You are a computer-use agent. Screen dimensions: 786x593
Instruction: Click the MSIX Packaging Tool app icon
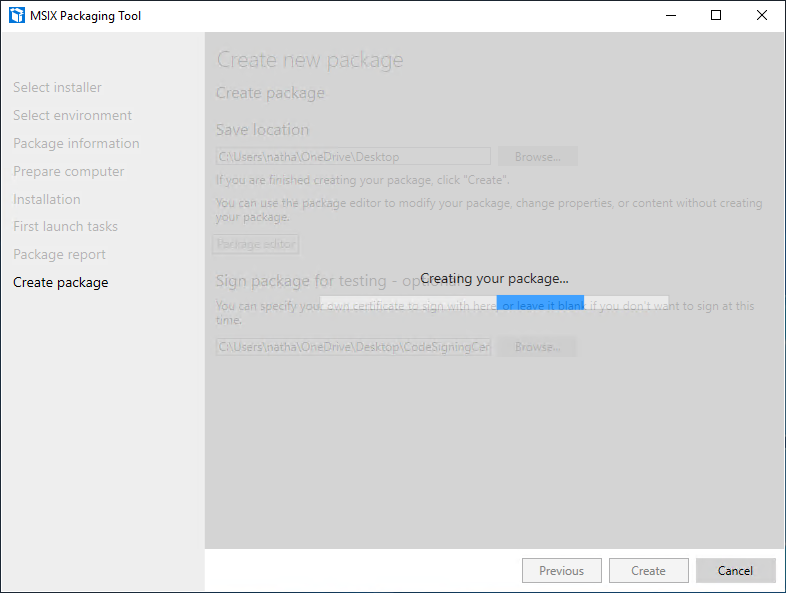(17, 16)
